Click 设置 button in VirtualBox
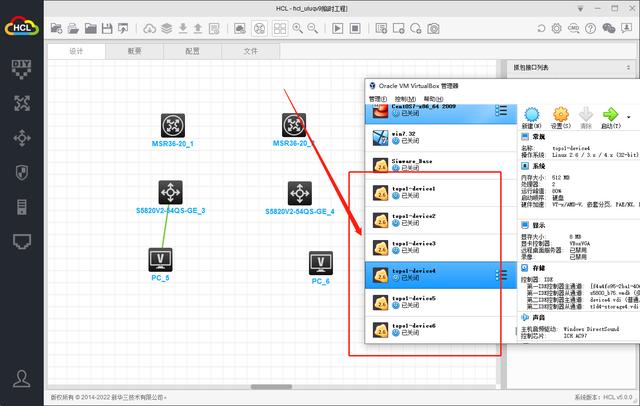 (561, 118)
